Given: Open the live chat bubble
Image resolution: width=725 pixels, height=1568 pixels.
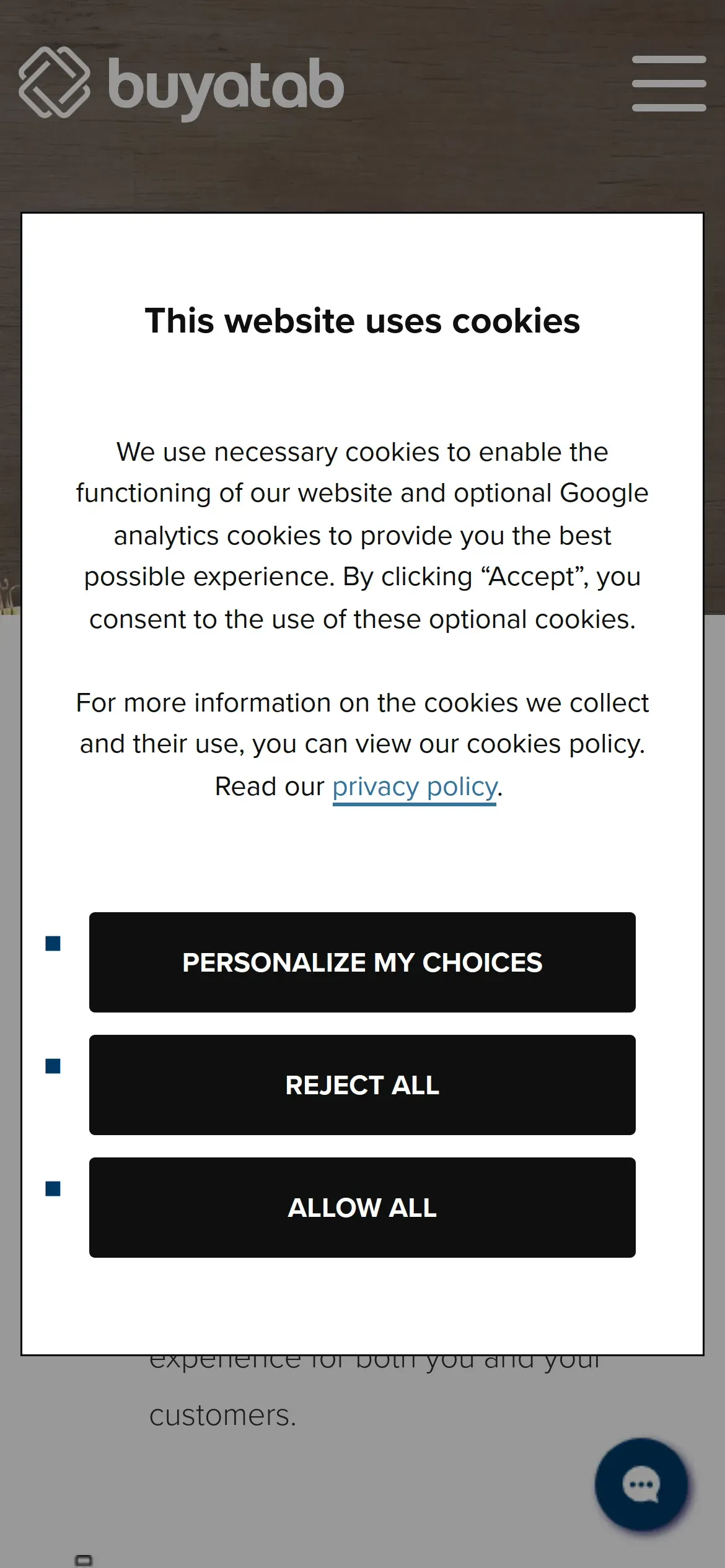Looking at the screenshot, I should (x=641, y=1484).
